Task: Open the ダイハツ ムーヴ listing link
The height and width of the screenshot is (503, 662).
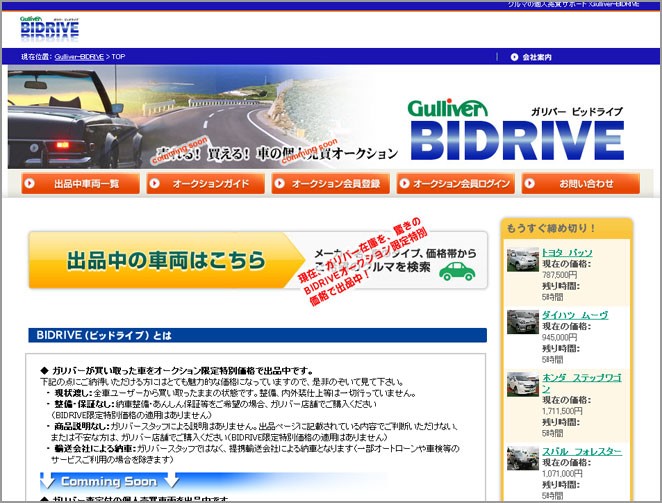Action: click(x=575, y=315)
